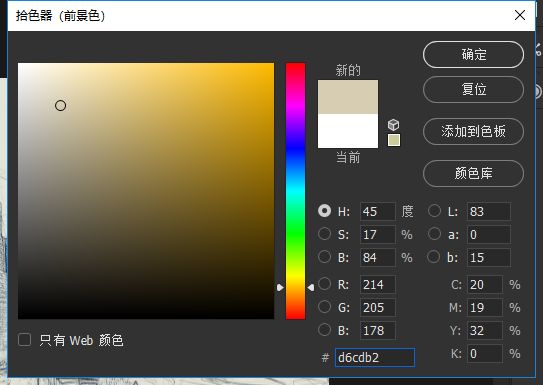Select the G green radio button
This screenshot has width=543, height=385.
pos(324,307)
